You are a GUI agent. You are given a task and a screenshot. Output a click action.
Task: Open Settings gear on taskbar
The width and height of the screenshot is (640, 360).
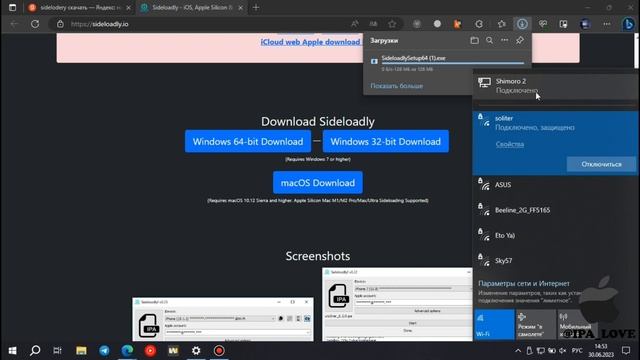[x=196, y=351]
